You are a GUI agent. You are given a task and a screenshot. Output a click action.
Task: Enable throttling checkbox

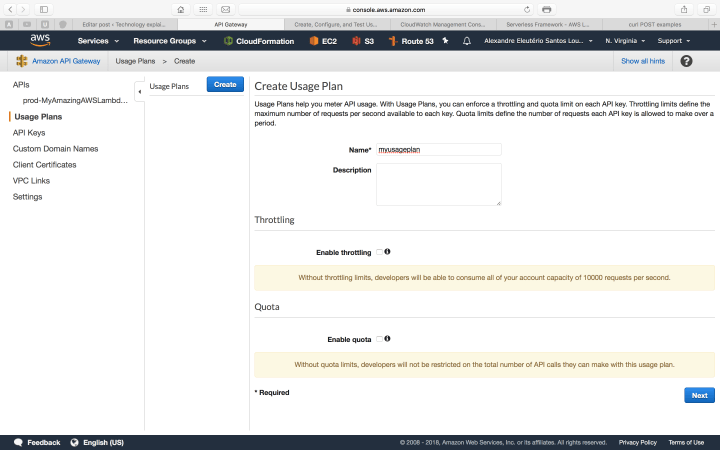coord(379,252)
